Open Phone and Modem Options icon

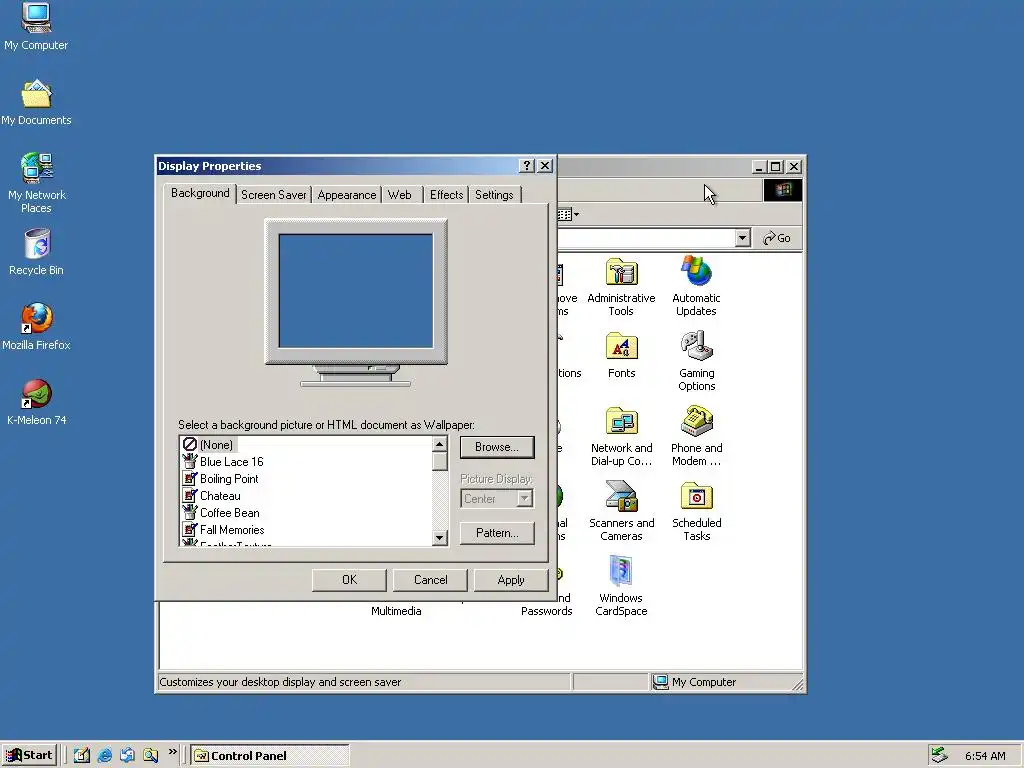(696, 436)
